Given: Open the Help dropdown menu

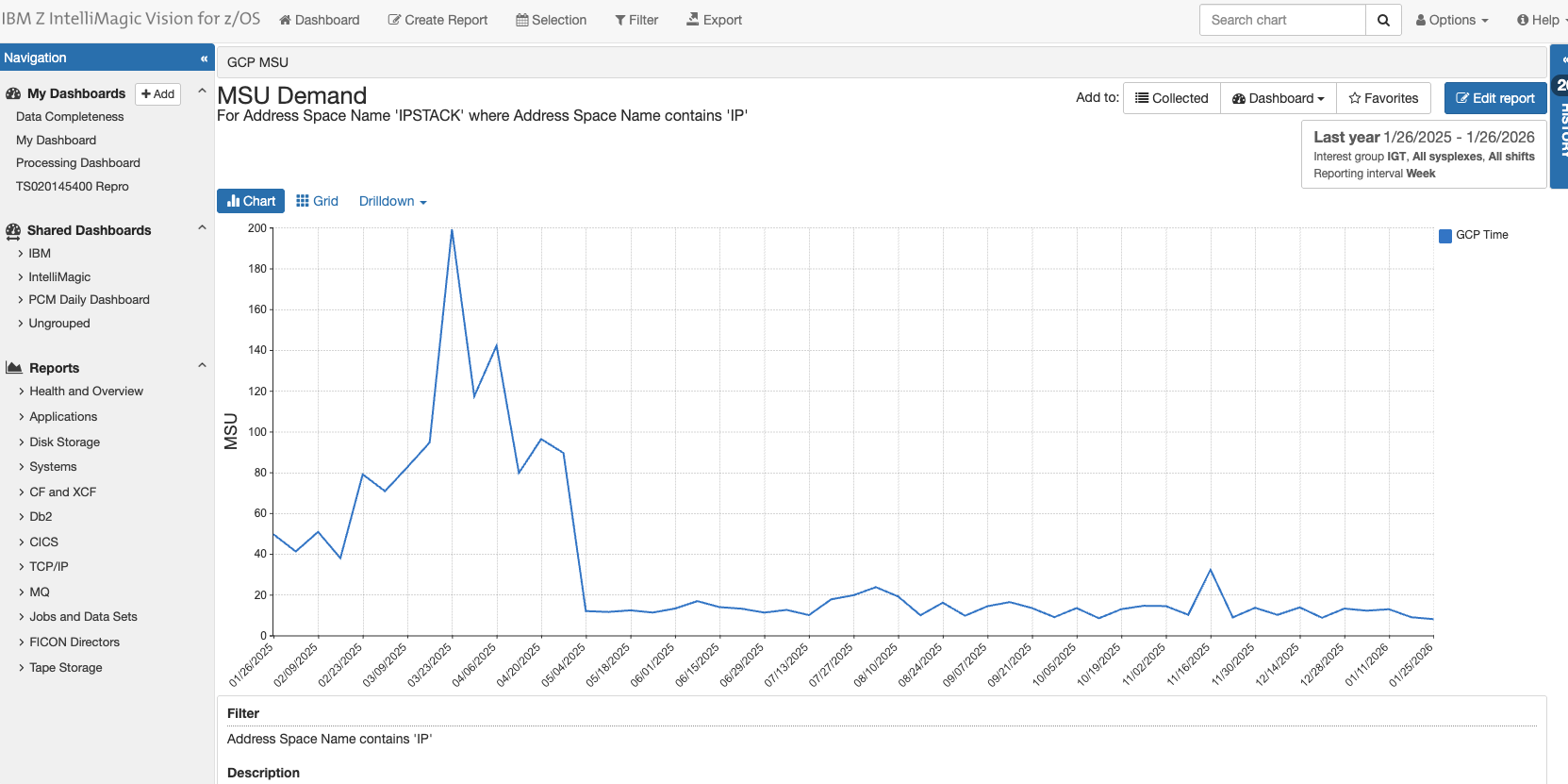Looking at the screenshot, I should point(1541,20).
